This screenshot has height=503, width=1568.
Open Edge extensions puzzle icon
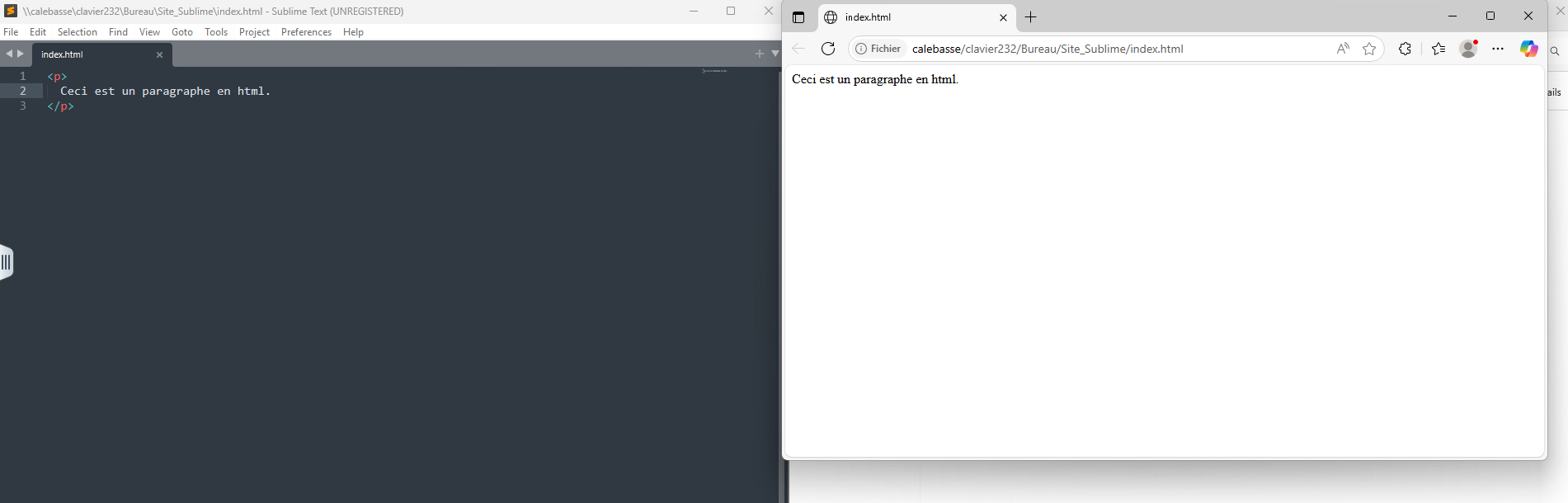click(1405, 49)
